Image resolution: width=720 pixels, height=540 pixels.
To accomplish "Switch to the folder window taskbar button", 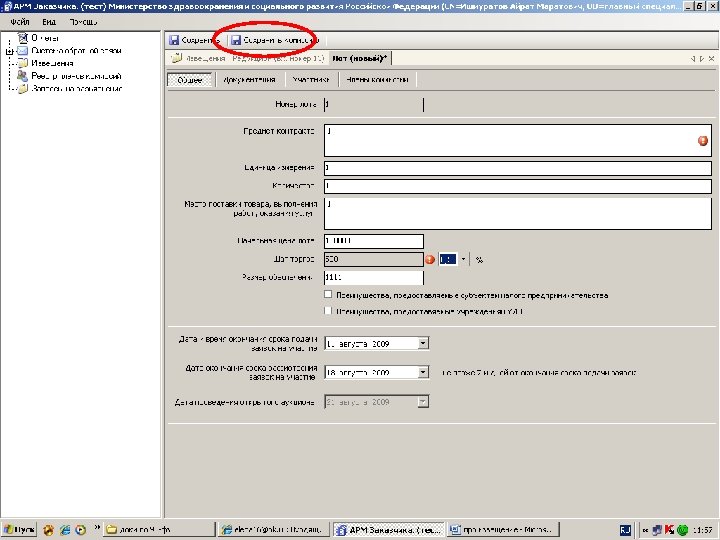I will pos(159,529).
